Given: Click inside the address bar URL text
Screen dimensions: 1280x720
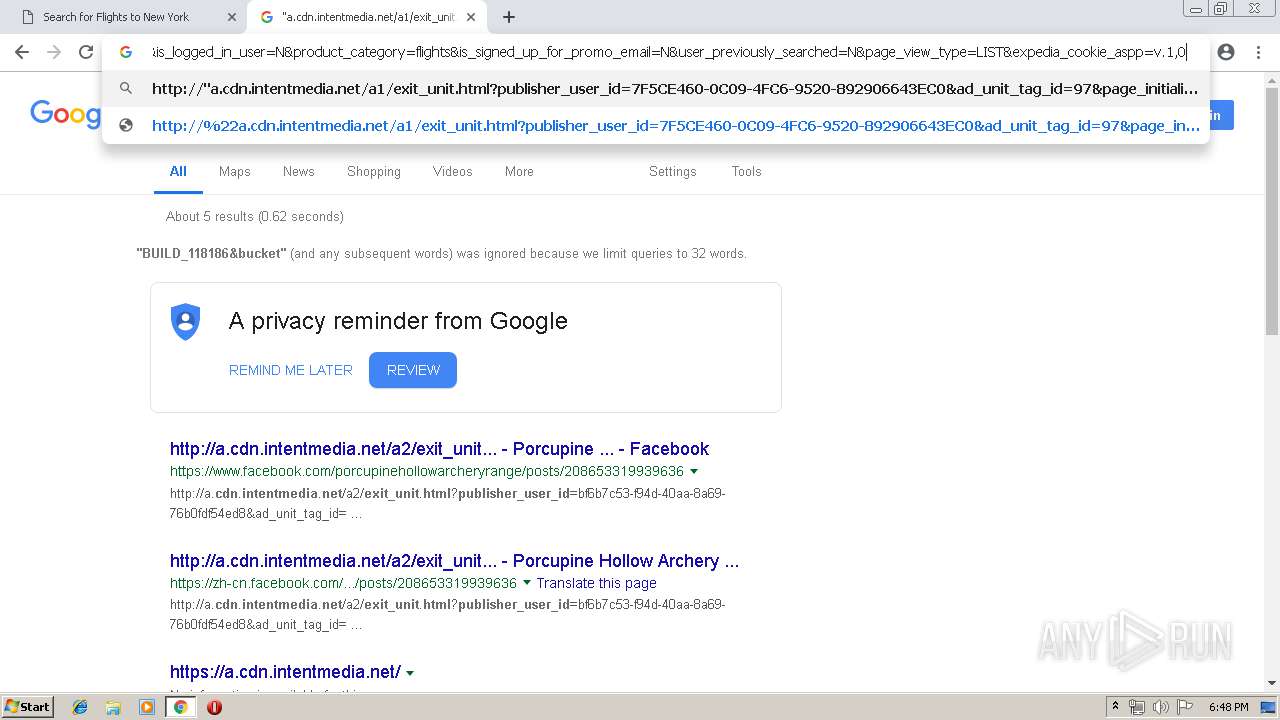Looking at the screenshot, I should 669,52.
